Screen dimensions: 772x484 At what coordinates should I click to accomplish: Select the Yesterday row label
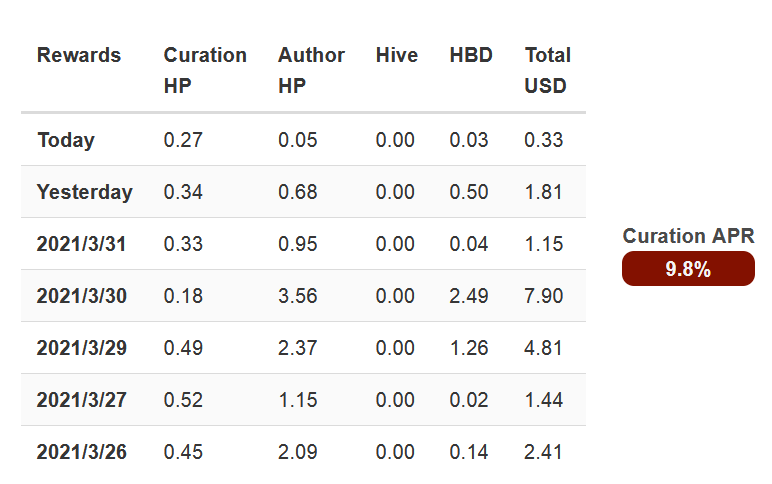[x=85, y=192]
